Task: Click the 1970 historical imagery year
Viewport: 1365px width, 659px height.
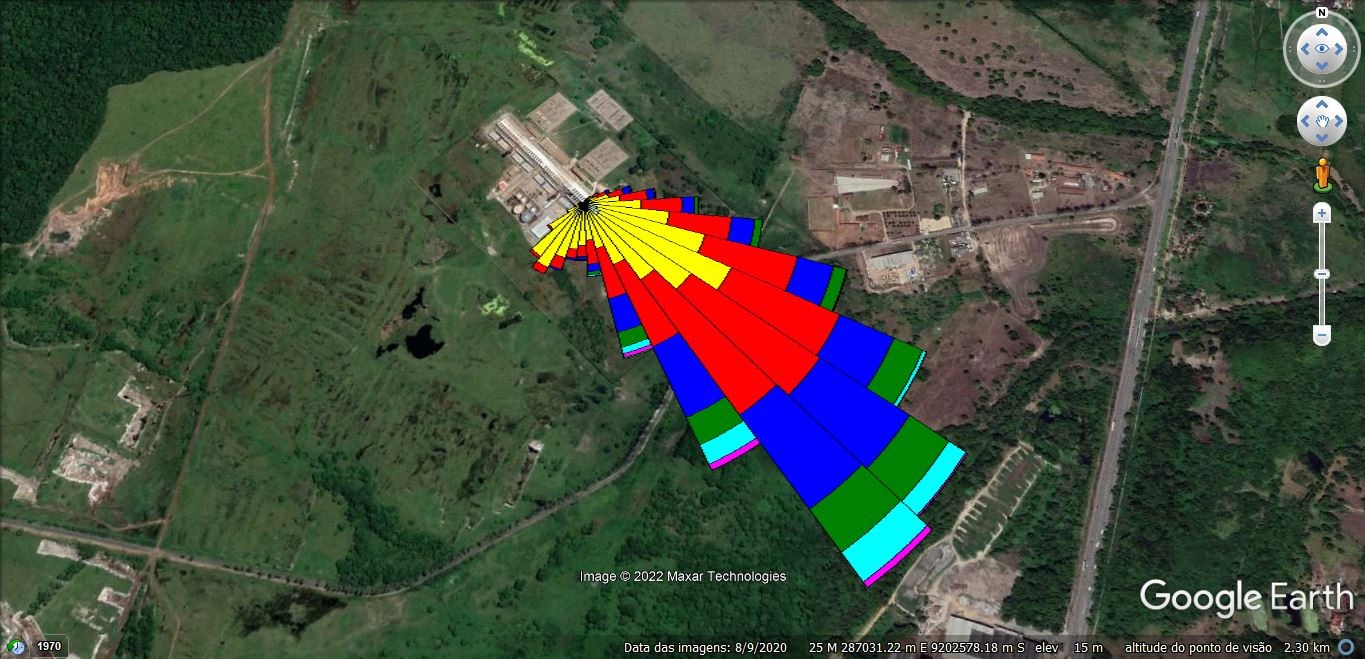Action: 50,646
